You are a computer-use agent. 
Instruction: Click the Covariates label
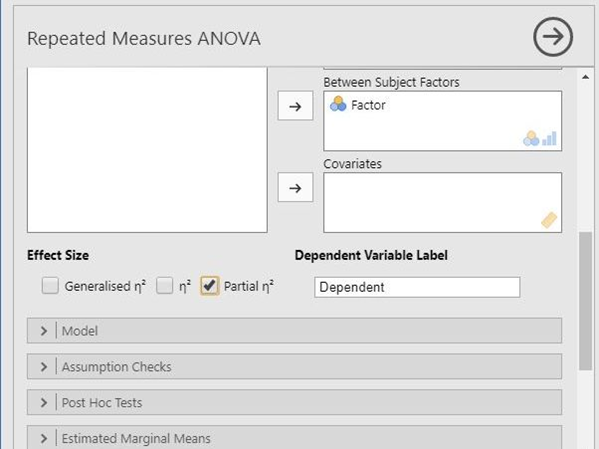(x=352, y=164)
